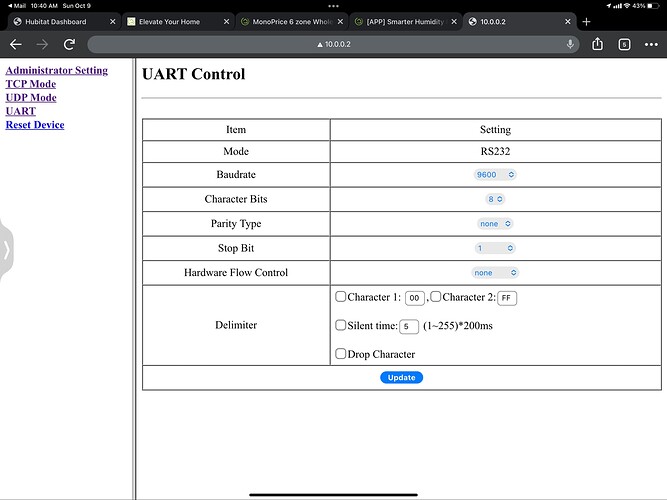Open the browser three-dot menu
Viewport: 667px width, 500px height.
click(650, 44)
